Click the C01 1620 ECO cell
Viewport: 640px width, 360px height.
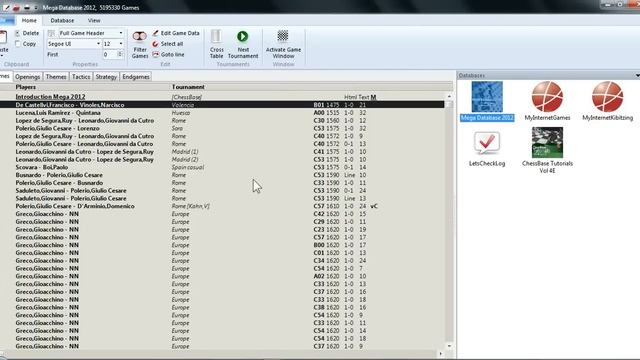(326, 253)
